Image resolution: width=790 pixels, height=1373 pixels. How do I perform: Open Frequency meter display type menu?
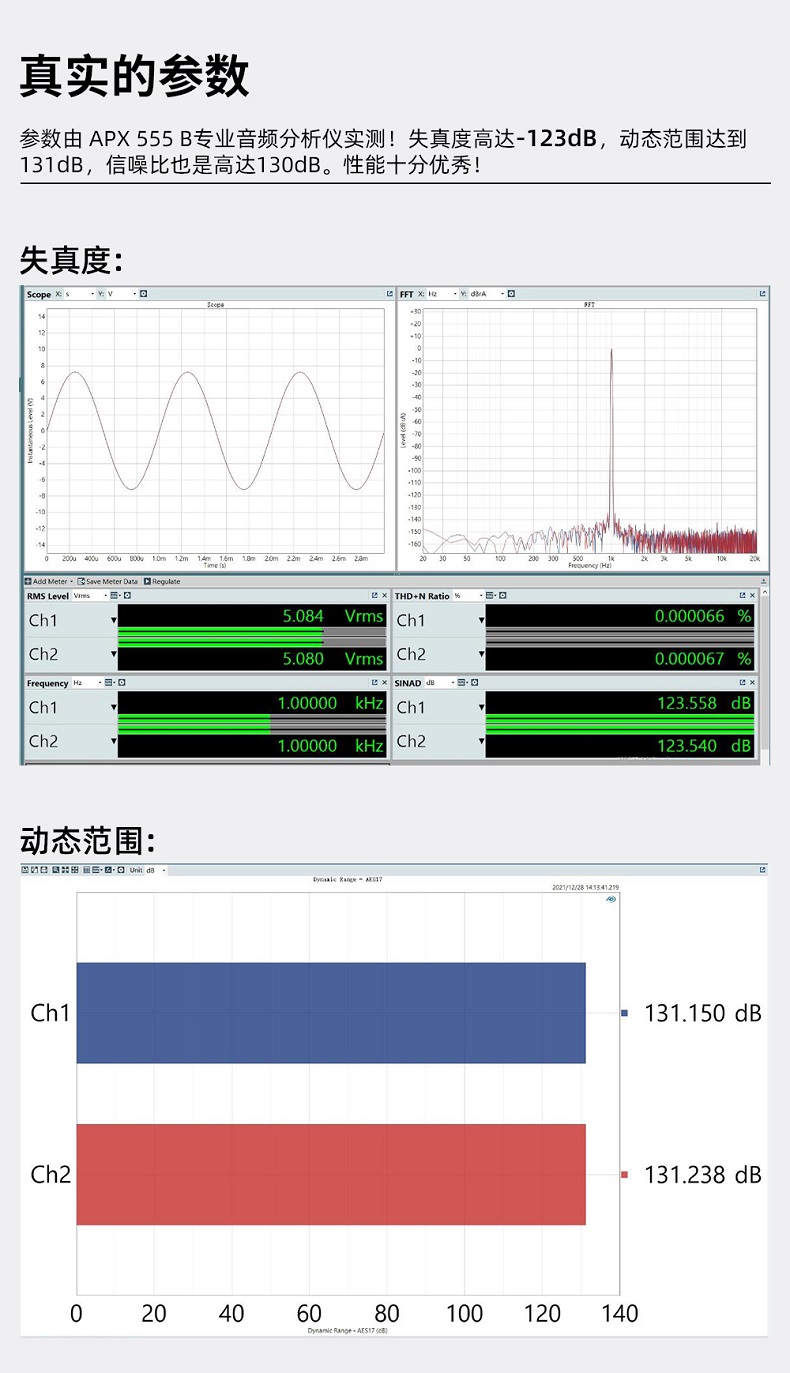pyautogui.click(x=109, y=683)
